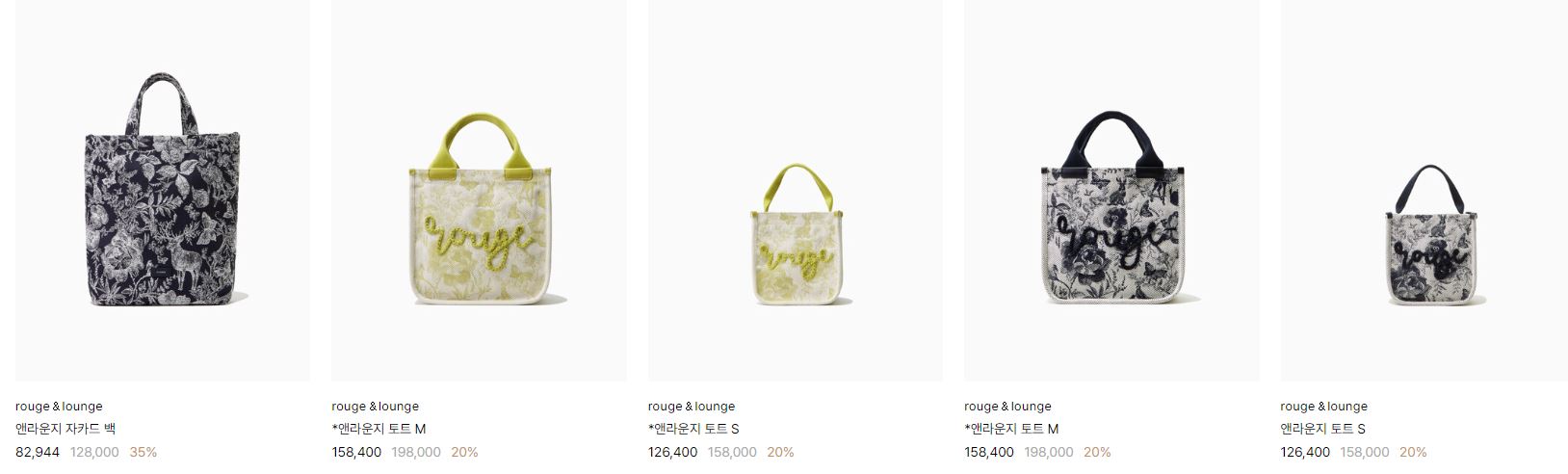1568x474 pixels.
Task: Select rouge & lounge brand above jacquard bag
Action: click(59, 407)
